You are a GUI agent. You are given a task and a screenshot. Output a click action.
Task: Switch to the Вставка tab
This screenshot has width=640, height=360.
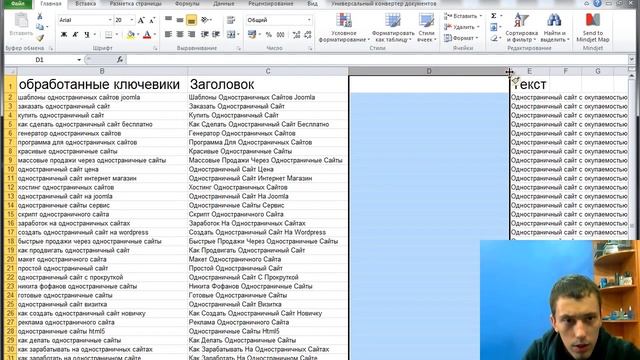[85, 3]
